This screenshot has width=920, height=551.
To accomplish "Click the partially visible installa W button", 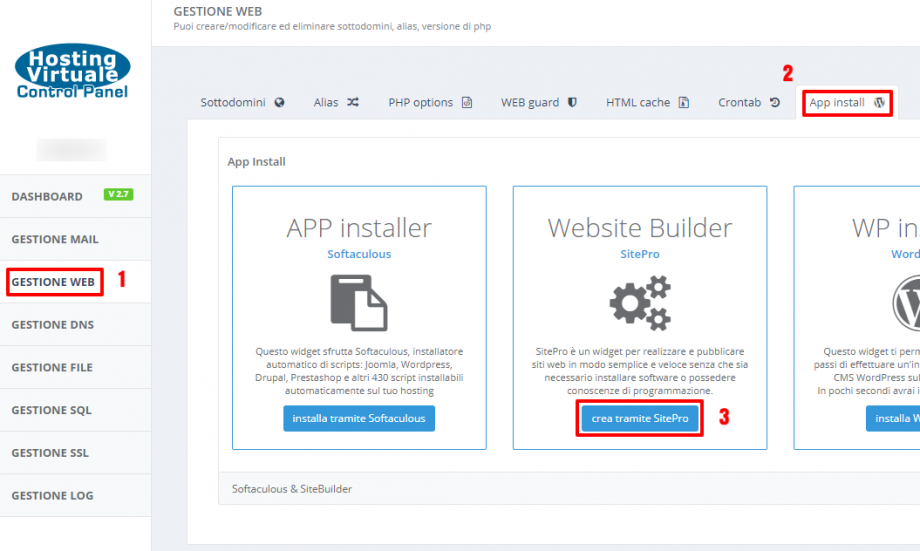I will point(893,418).
